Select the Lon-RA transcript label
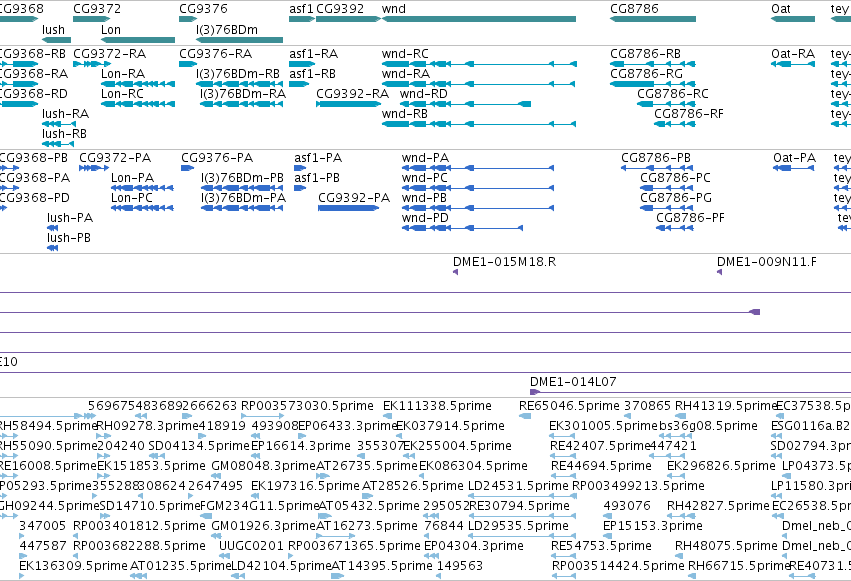Screen dimensions: 851x581 pyautogui.click(x=123, y=74)
